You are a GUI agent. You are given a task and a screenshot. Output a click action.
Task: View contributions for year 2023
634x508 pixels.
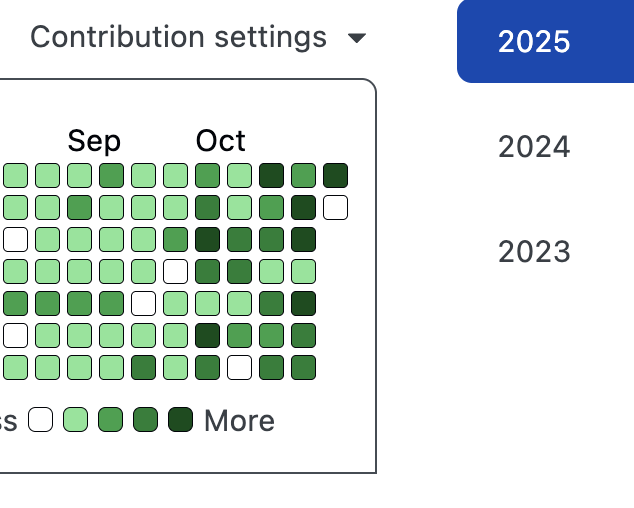coord(535,251)
